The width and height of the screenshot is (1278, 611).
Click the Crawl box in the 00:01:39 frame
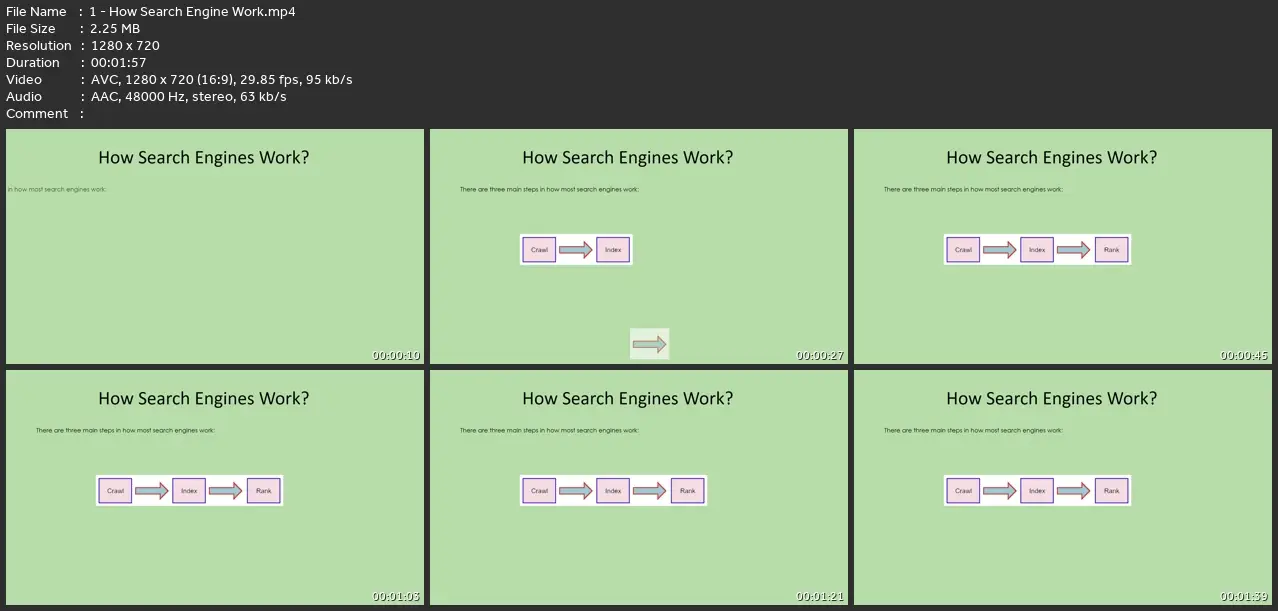click(x=963, y=491)
